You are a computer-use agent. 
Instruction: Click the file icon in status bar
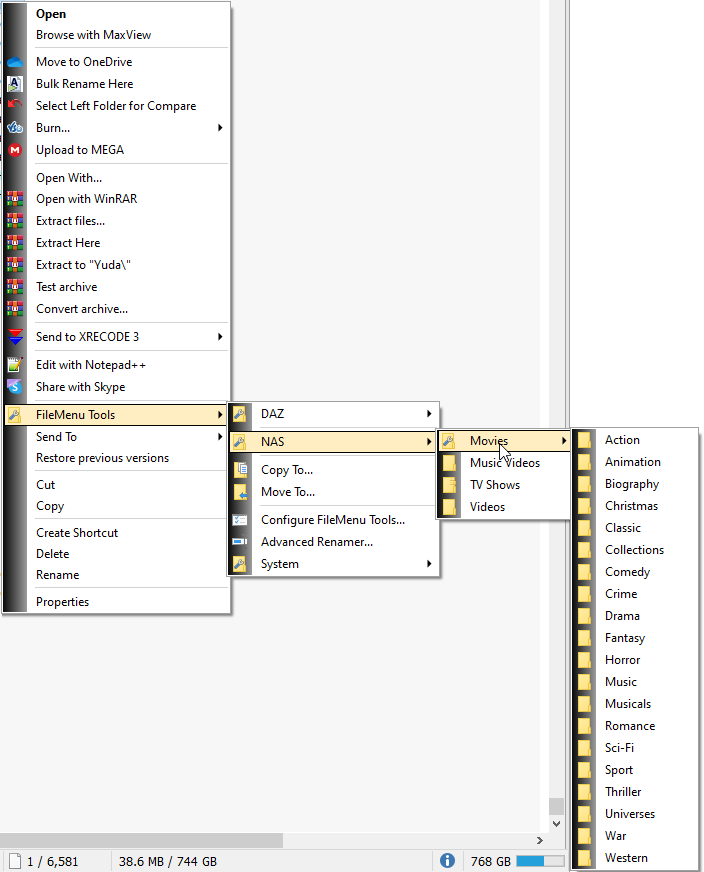(15, 861)
